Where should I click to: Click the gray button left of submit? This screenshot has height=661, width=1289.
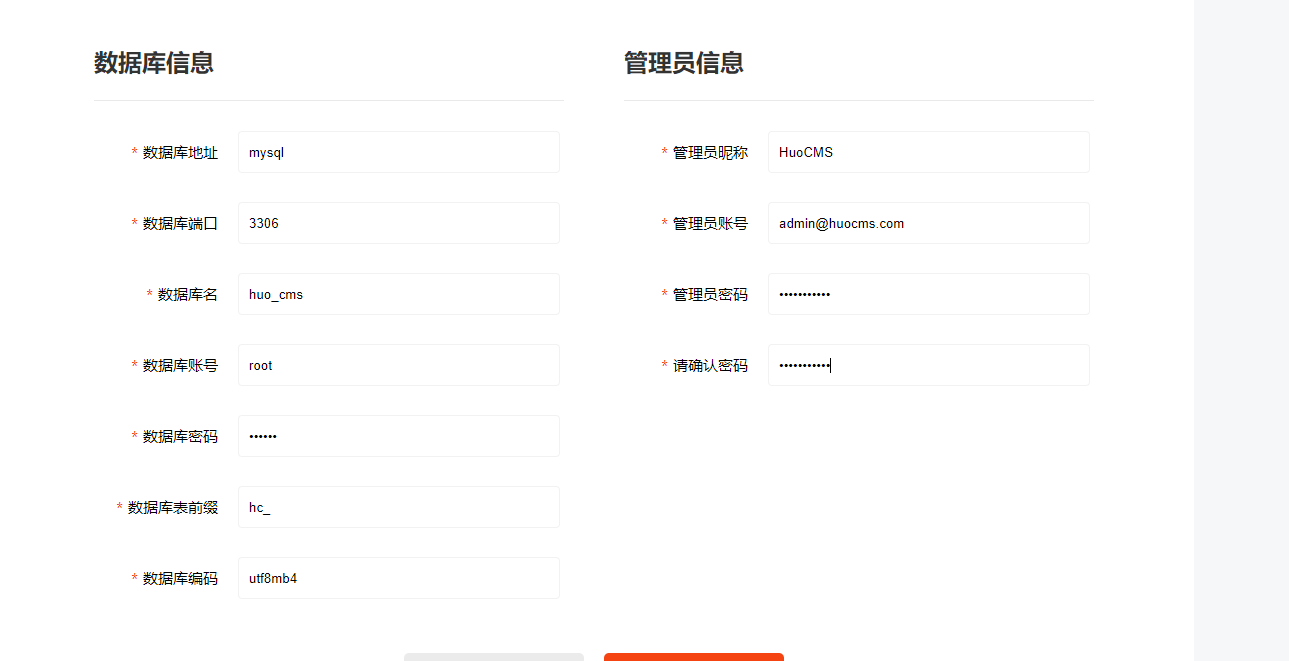coord(493,658)
